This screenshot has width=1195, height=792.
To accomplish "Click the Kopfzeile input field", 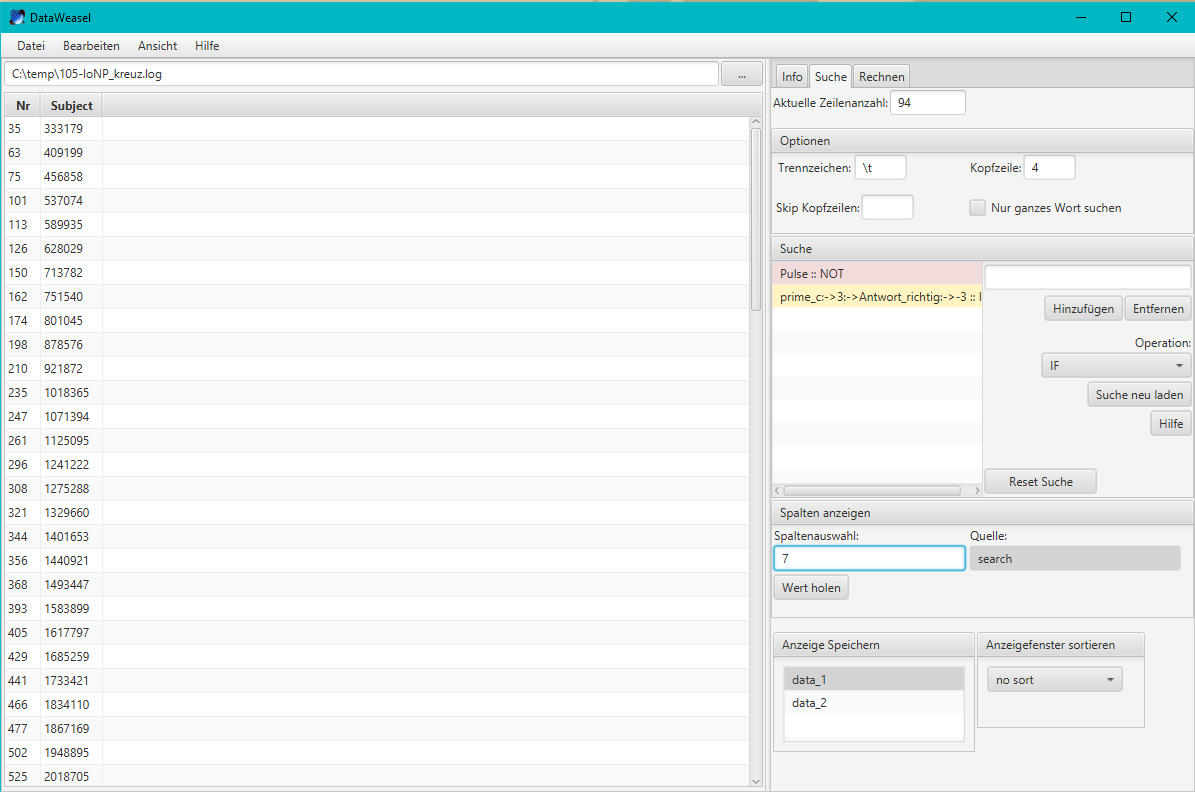I will pos(1049,168).
